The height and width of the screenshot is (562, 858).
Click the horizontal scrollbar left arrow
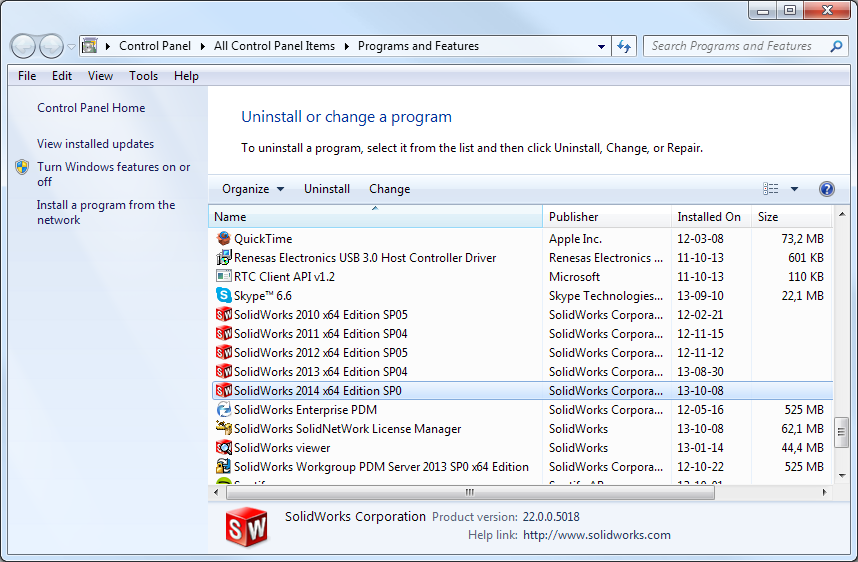coord(216,492)
